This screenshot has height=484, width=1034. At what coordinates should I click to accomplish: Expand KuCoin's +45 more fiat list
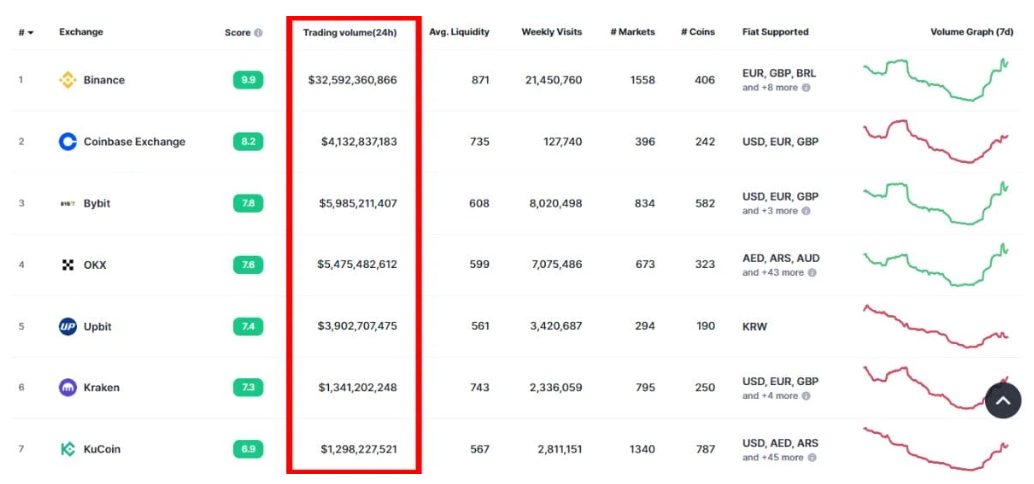pos(777,458)
